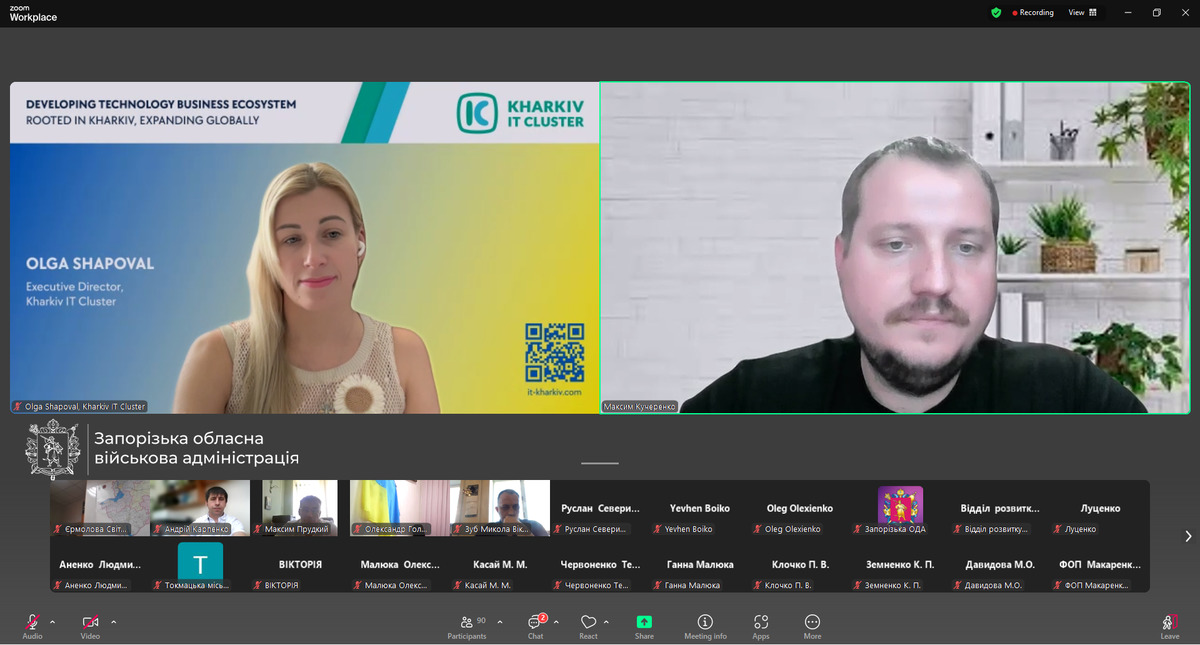The image size is (1200, 645).
Task: Select the Відділ розвитк... participant tile
Action: (x=1000, y=508)
